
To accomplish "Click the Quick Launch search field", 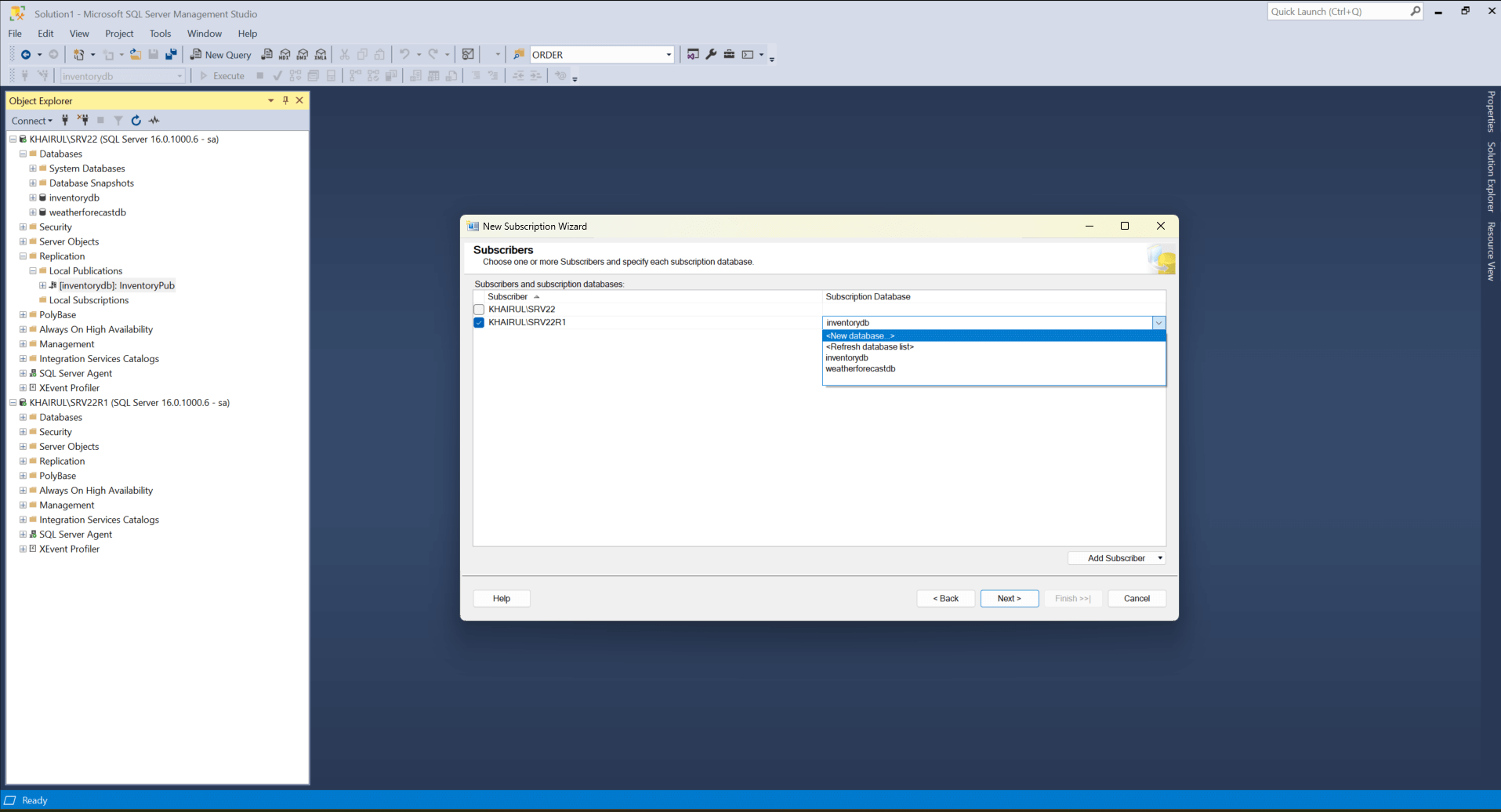I will click(1337, 12).
